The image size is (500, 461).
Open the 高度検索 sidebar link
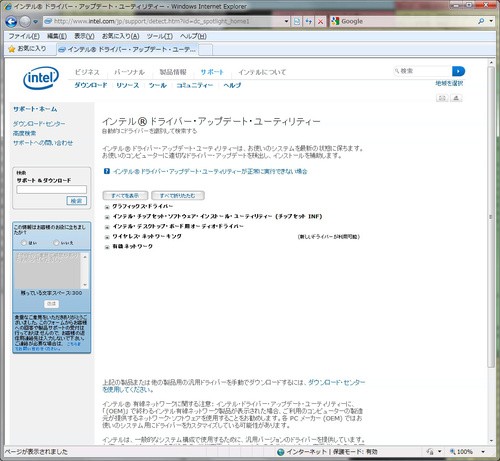[24, 133]
